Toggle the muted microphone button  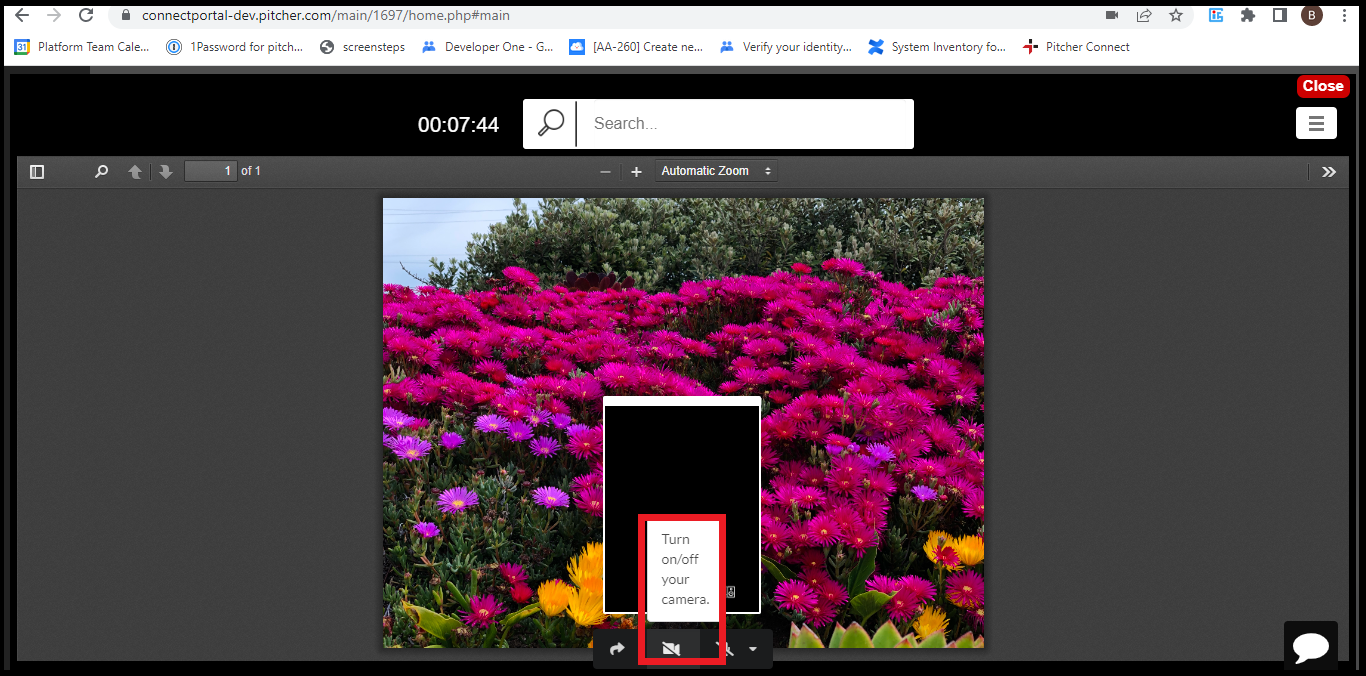[x=725, y=649]
